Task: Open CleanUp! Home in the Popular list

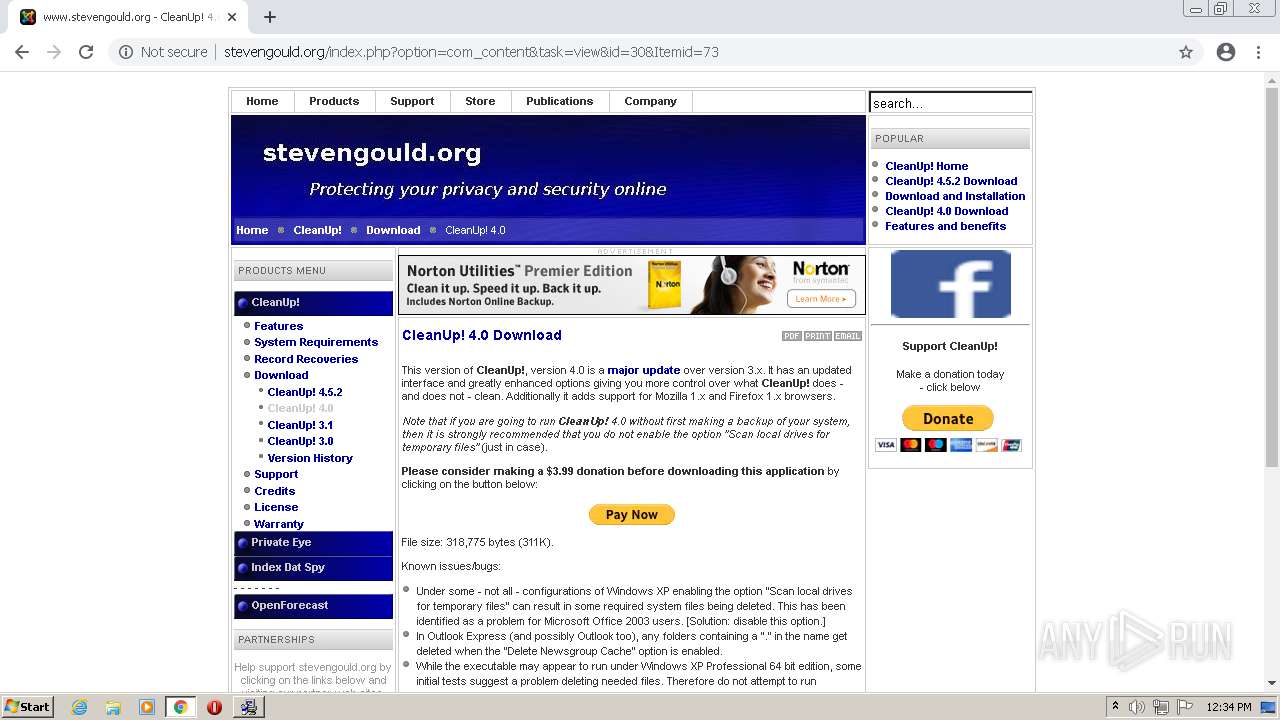Action: click(x=926, y=166)
